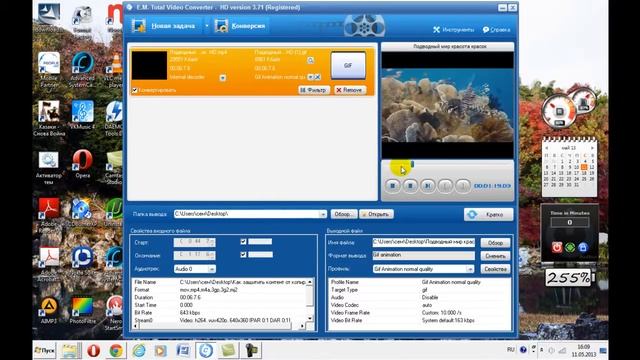Toggle the checkbox beside the Старт time
Screen dimensions: 640x360
243,242
